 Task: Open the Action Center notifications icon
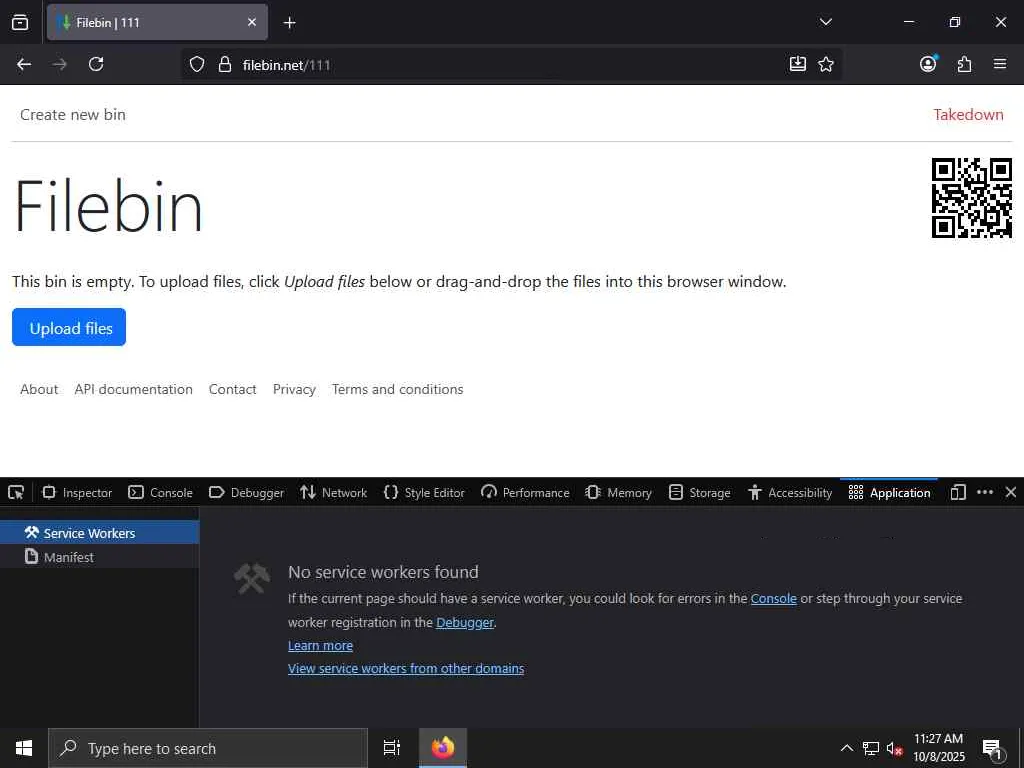point(992,748)
